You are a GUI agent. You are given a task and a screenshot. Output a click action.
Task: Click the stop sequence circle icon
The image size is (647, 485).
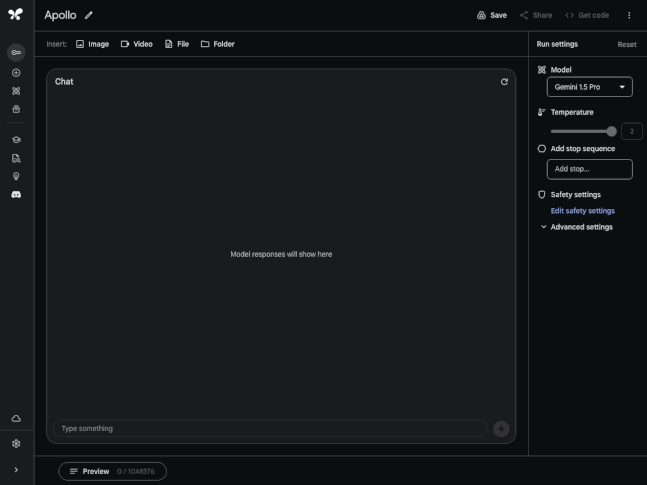click(542, 149)
